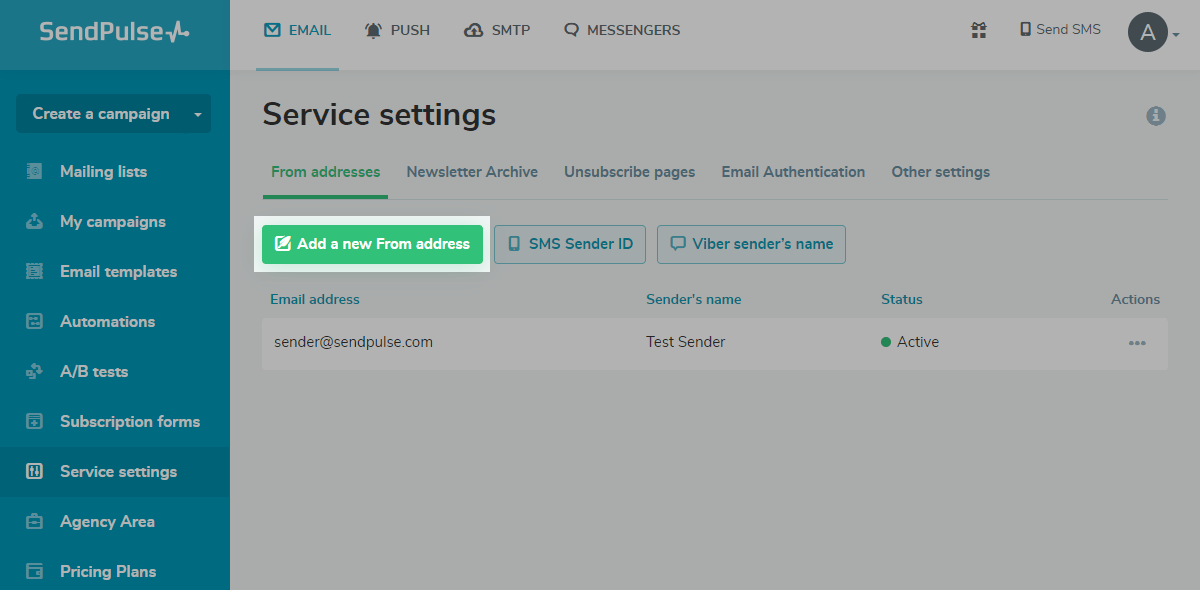Click the gift box icon in header
The height and width of the screenshot is (590, 1200).
coord(979,30)
